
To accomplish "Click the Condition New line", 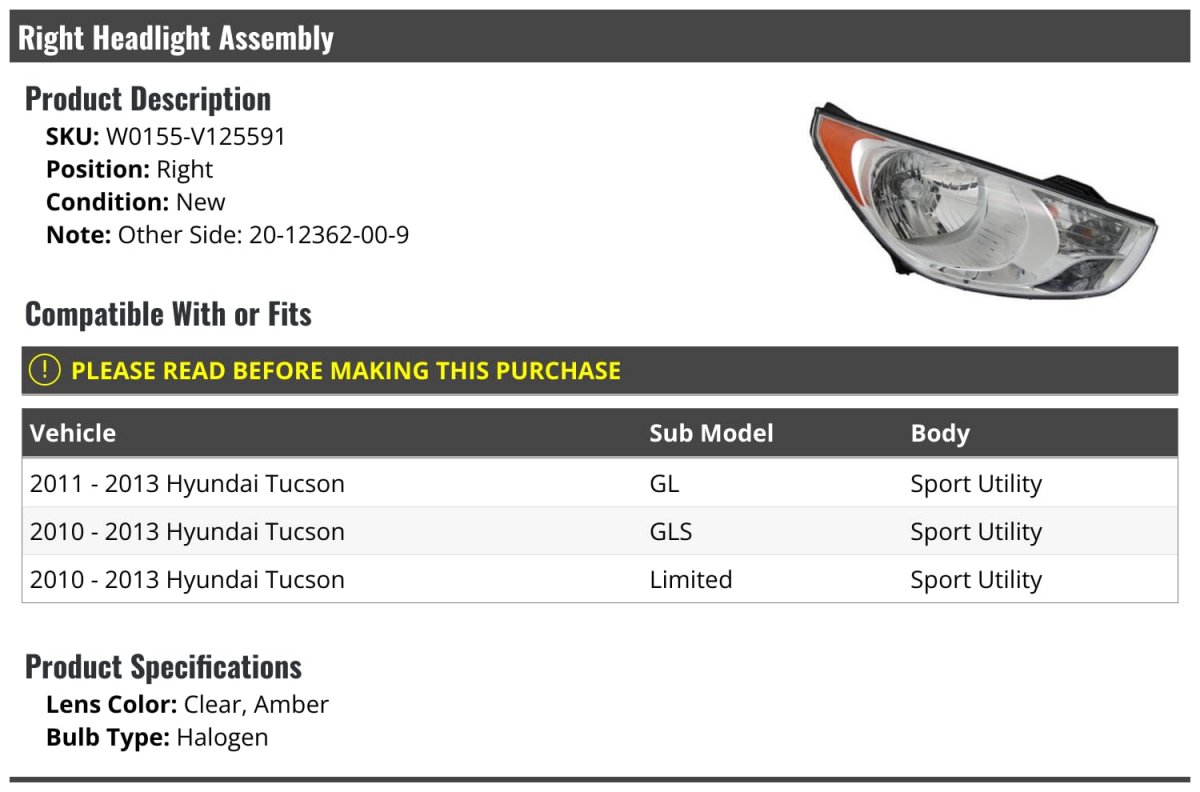I will click(136, 201).
